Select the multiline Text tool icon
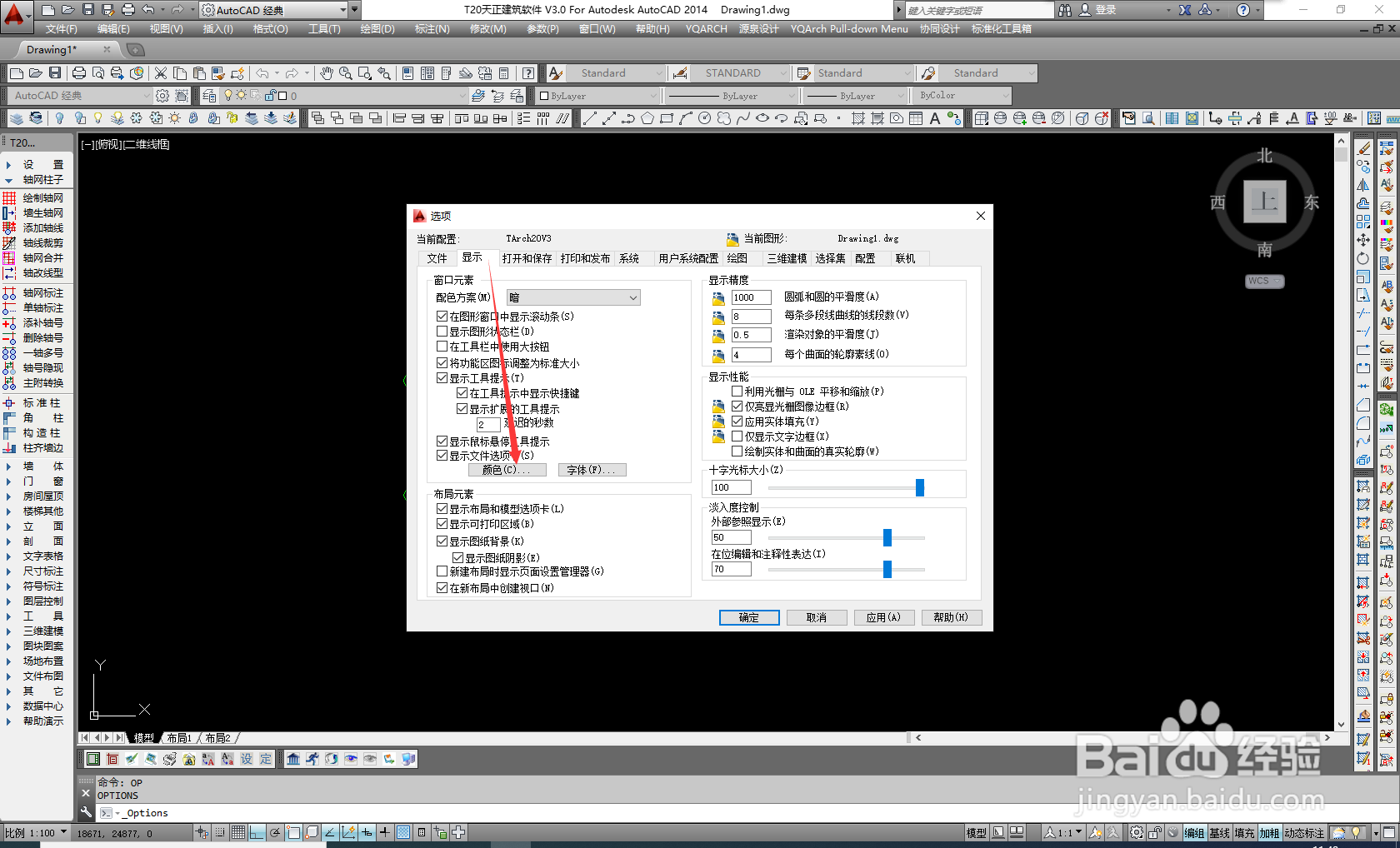 click(935, 118)
